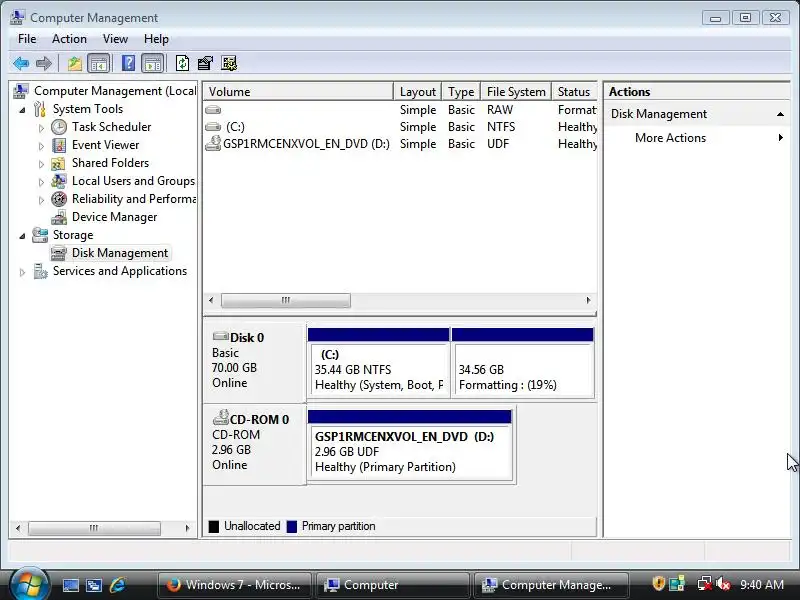
Task: Expand the Shared Folders node
Action: (41, 164)
